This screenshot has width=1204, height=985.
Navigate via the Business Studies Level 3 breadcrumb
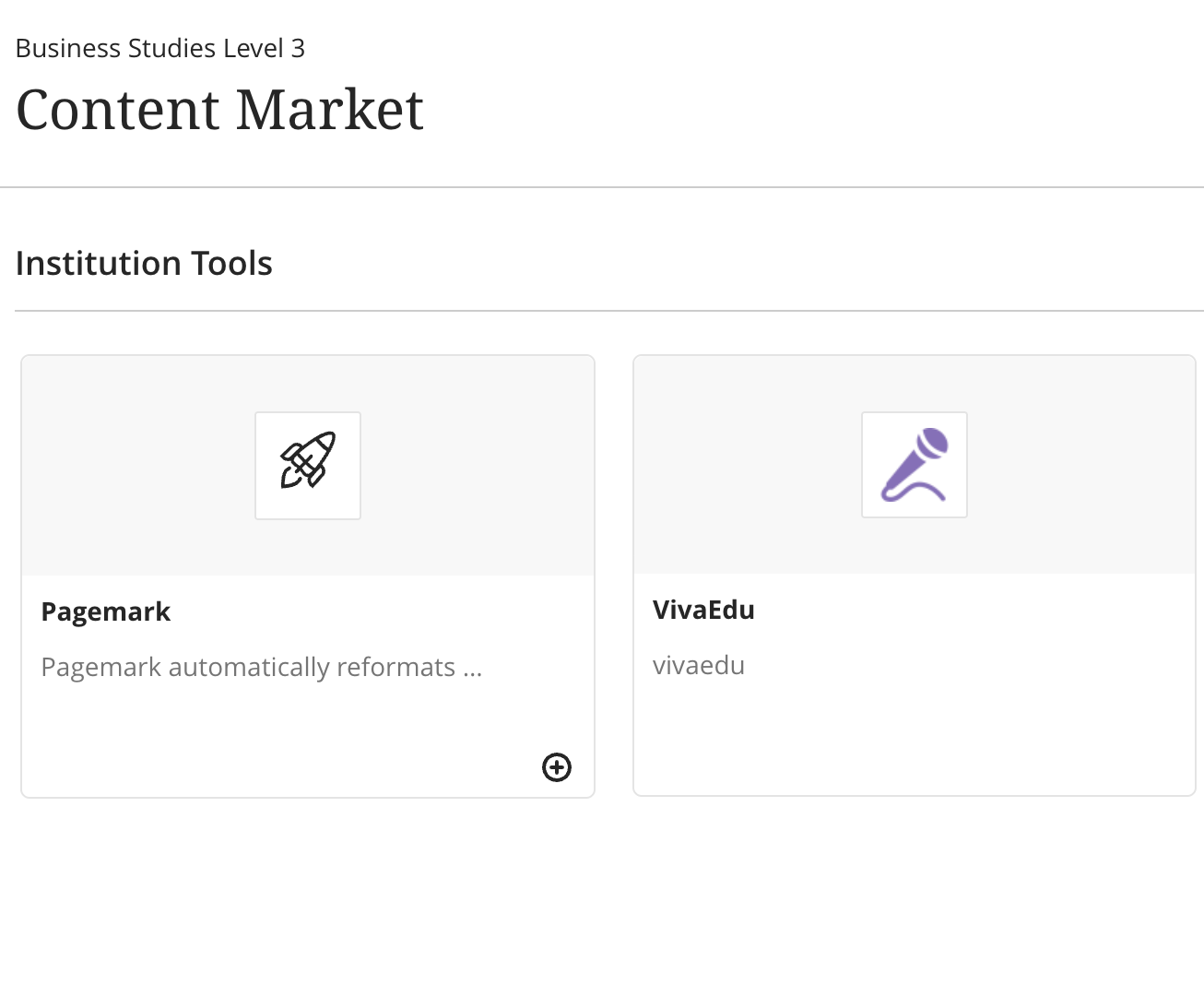(x=159, y=47)
